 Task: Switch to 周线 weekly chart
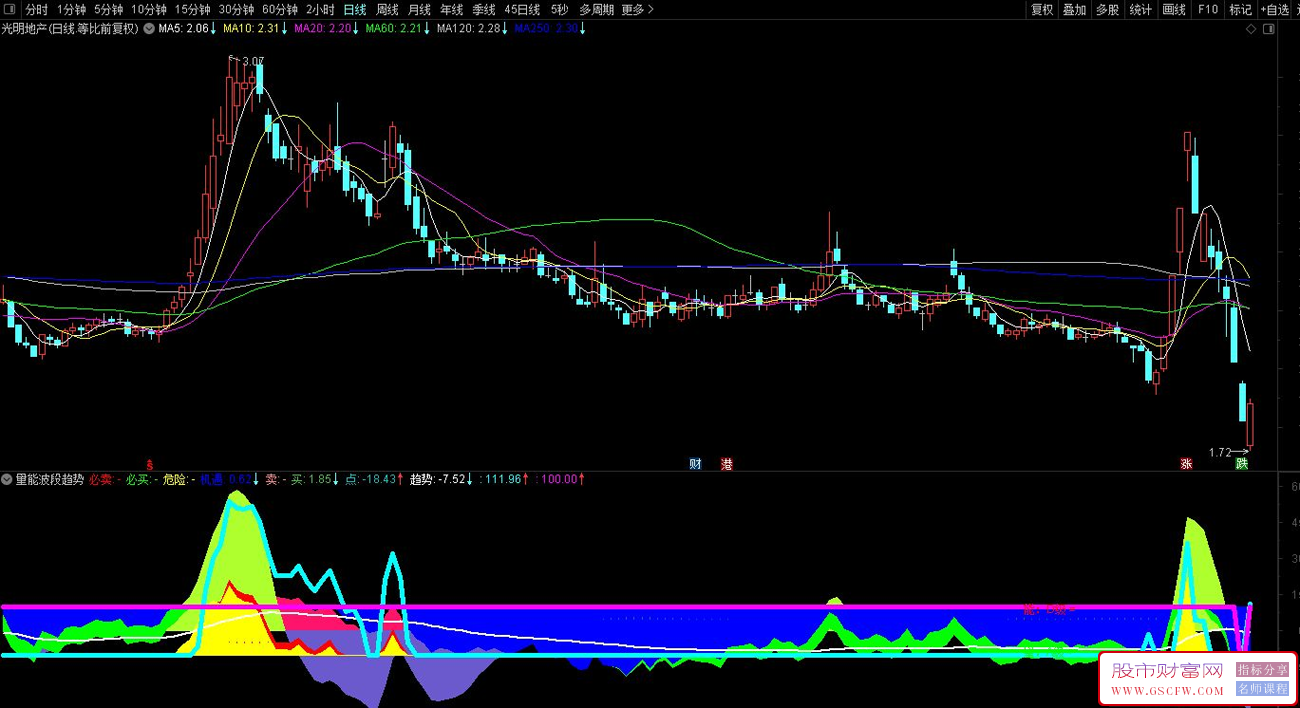click(387, 9)
